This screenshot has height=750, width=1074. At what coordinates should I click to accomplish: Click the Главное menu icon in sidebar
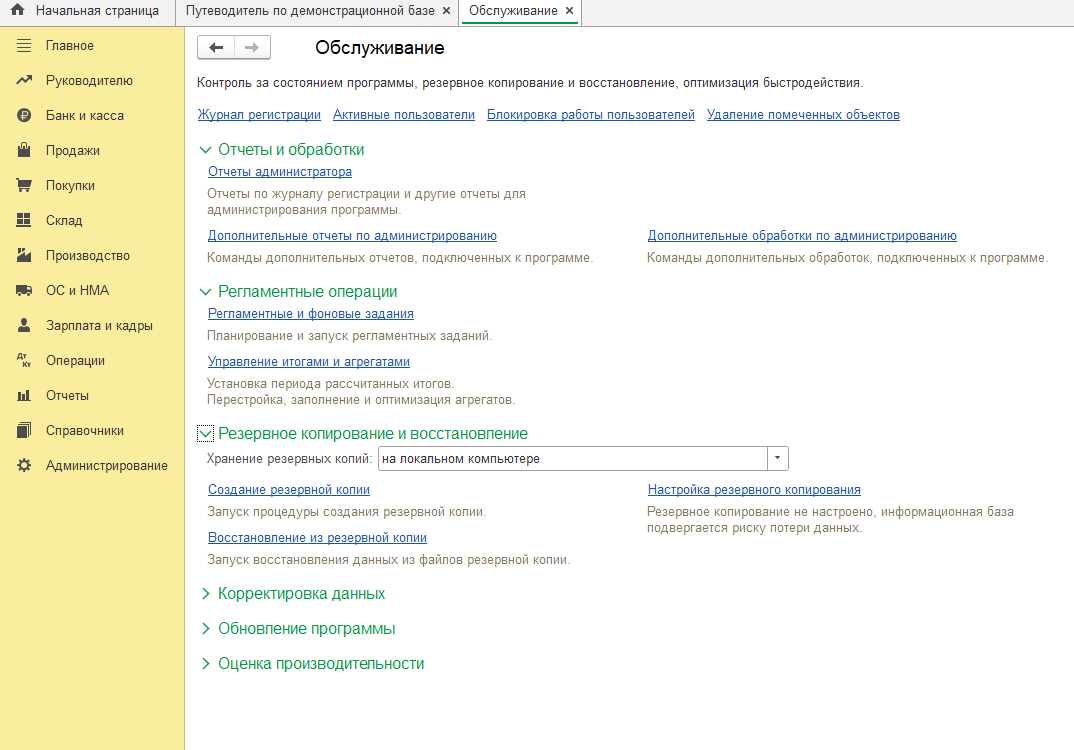click(x=25, y=46)
